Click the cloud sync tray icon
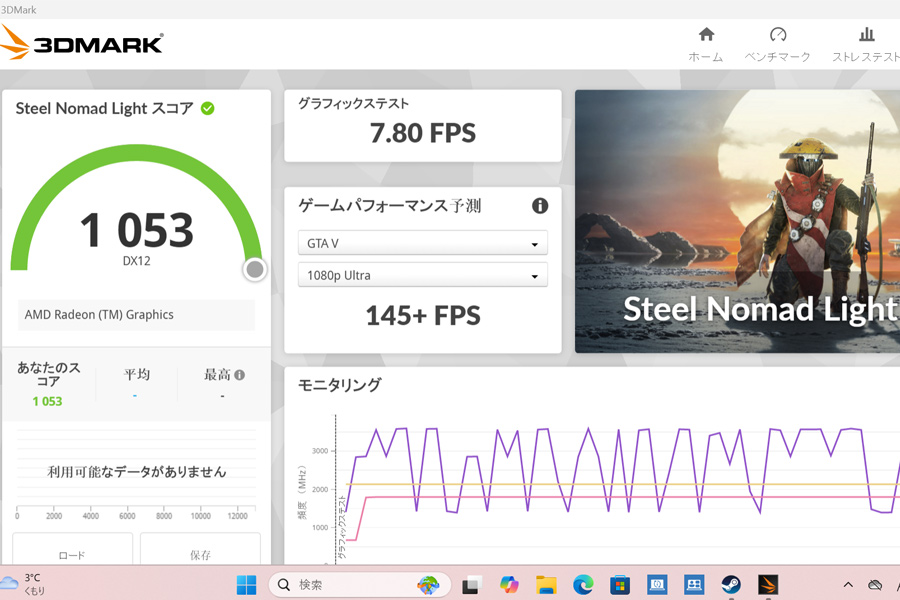 875,585
